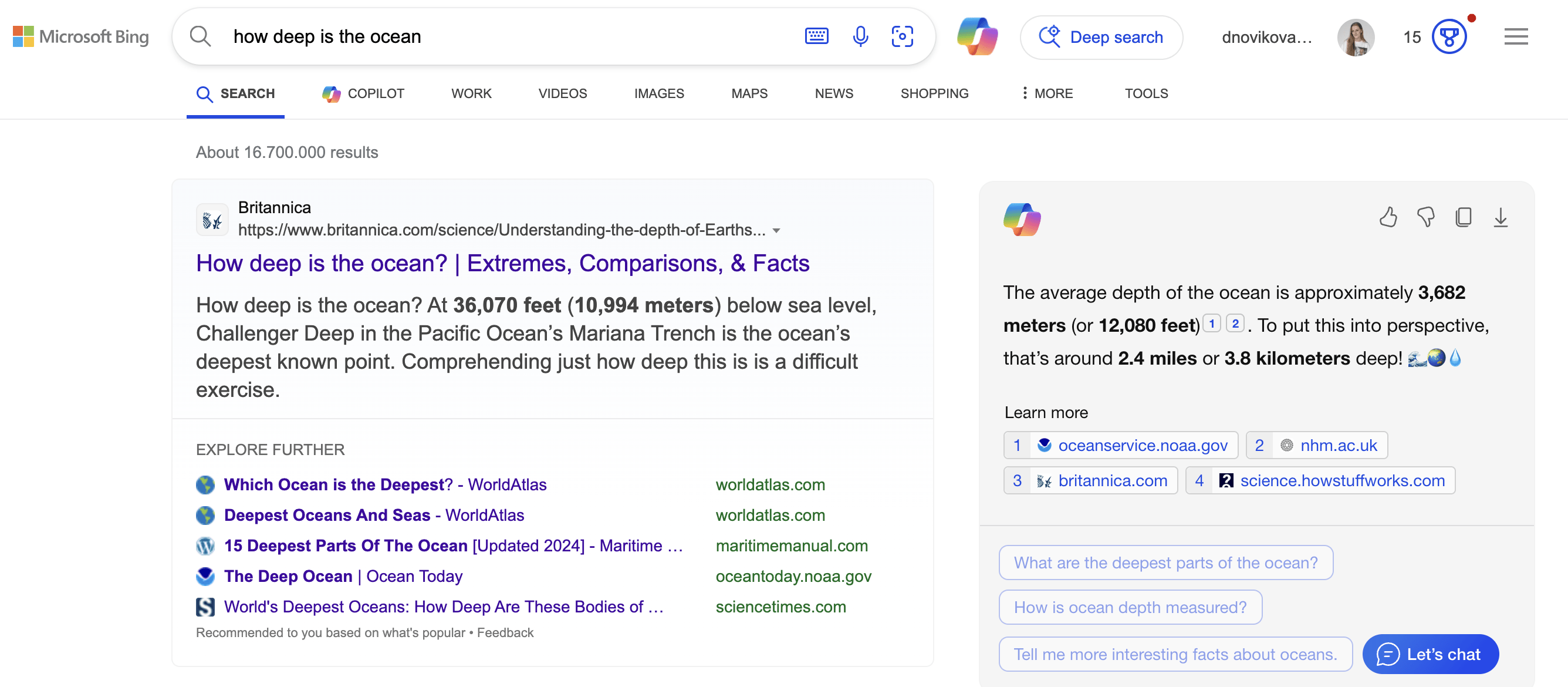Open source 4 science.howstuffworks.com

point(1320,480)
